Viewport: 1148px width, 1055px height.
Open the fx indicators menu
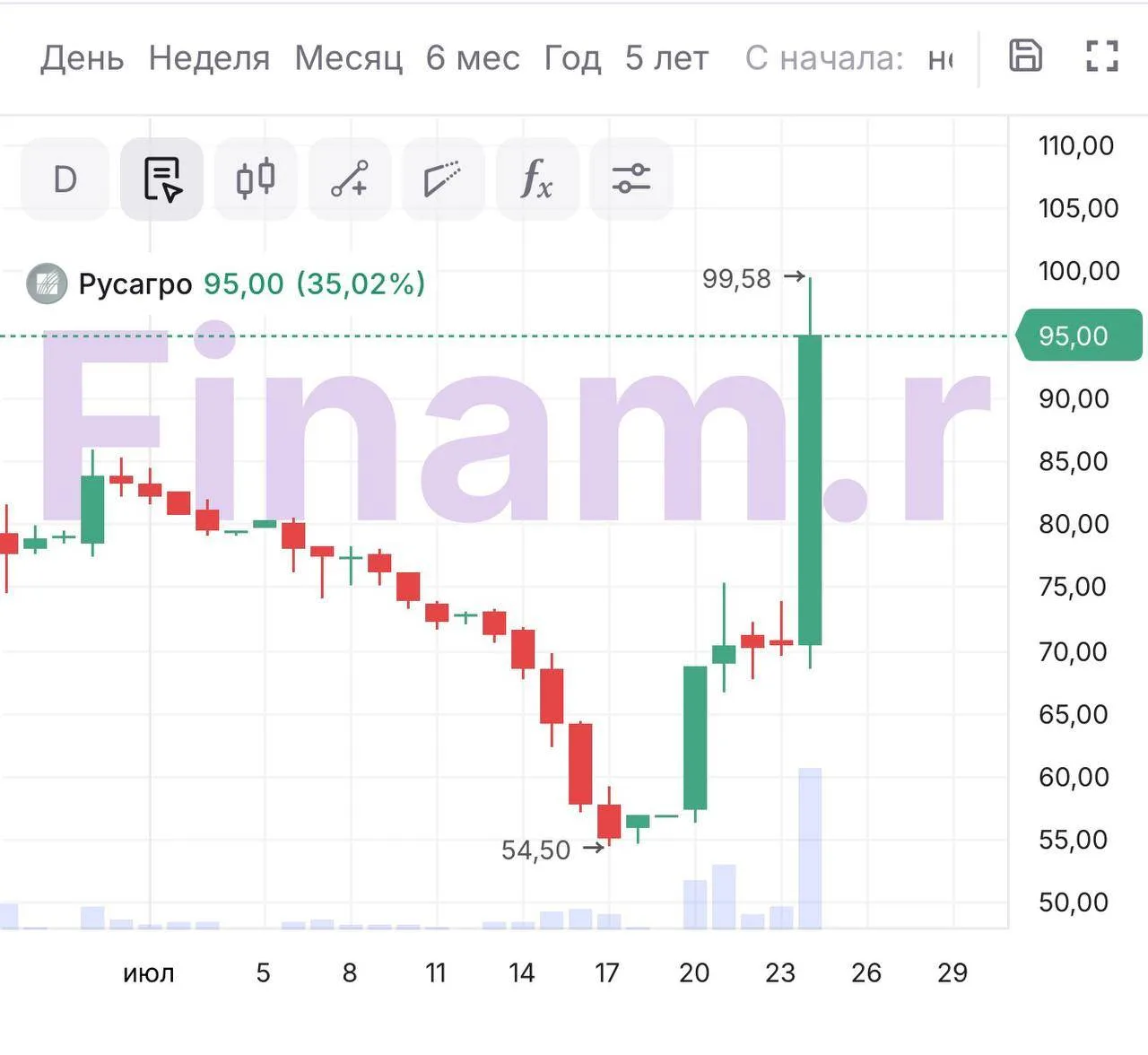536,179
